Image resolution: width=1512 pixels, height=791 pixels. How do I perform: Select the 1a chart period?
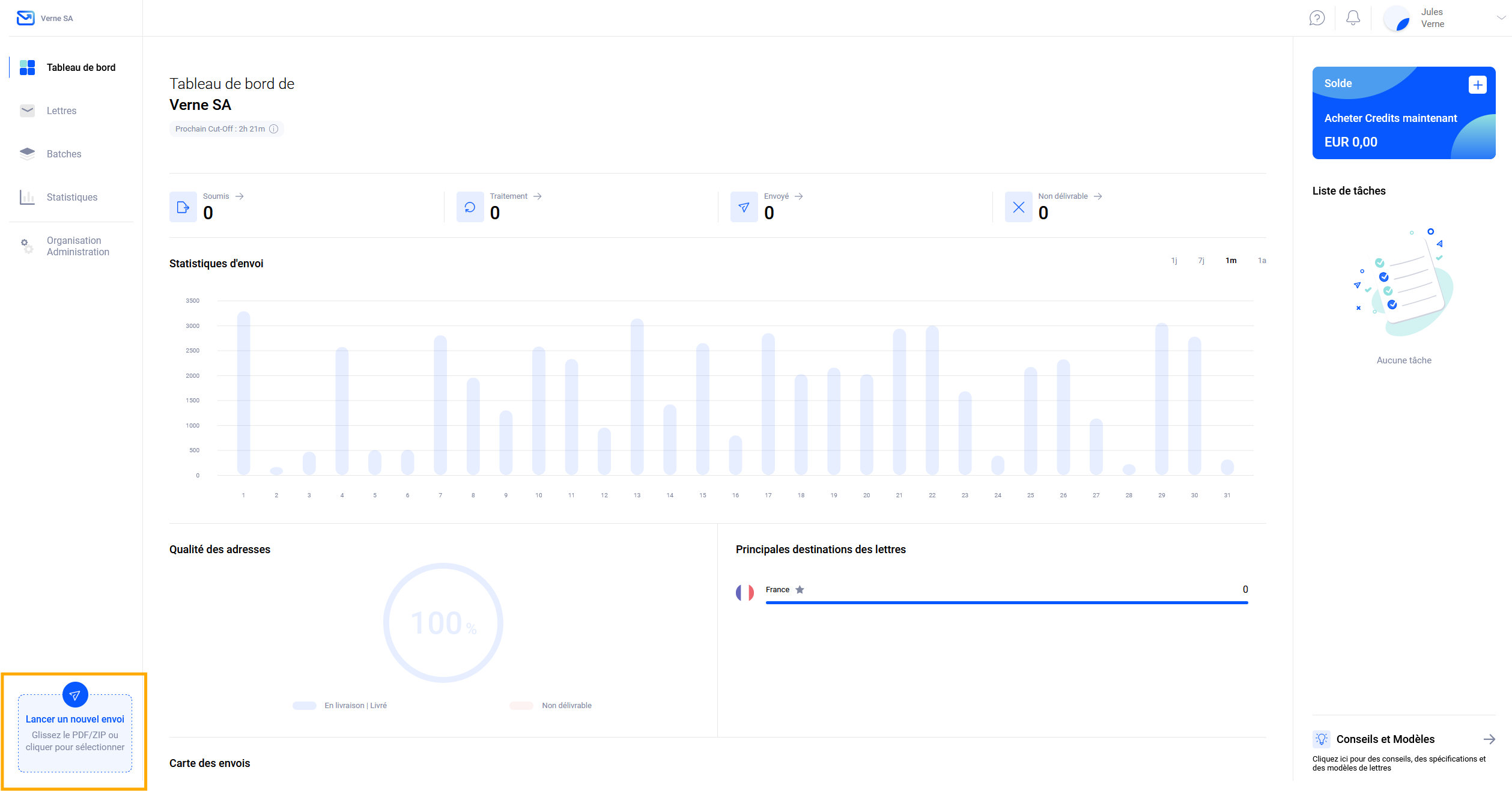click(1262, 261)
